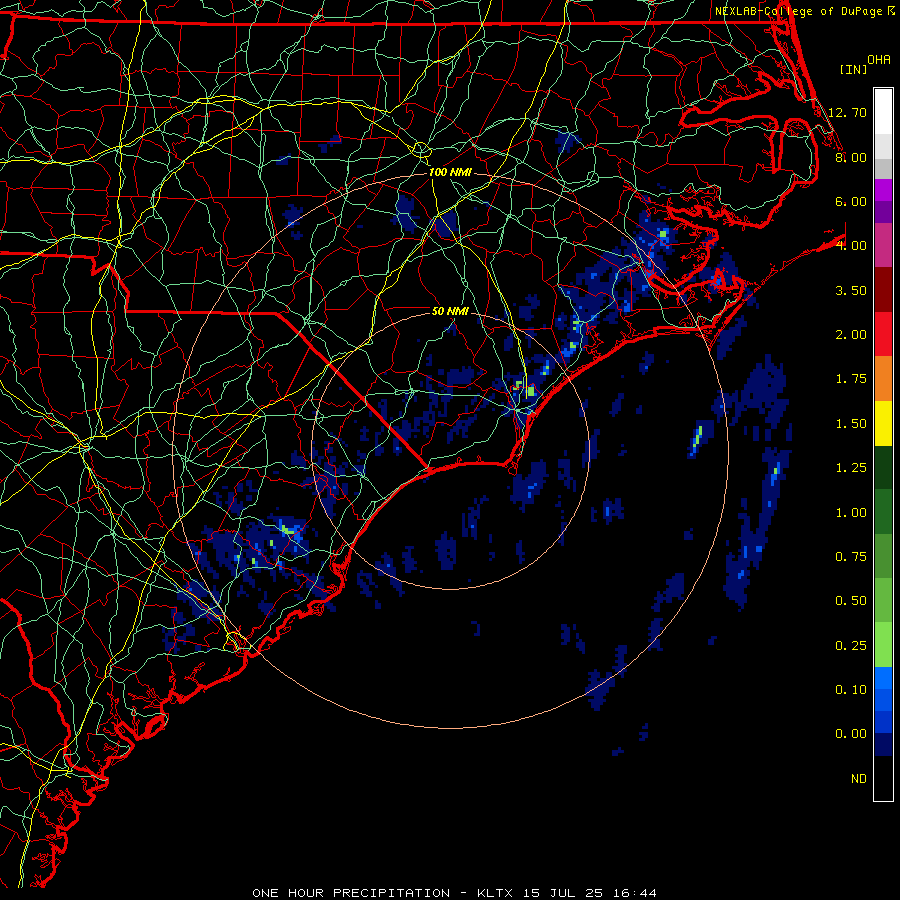Pick the light blue swatch above 0.10
900x900 pixels.
(x=883, y=678)
